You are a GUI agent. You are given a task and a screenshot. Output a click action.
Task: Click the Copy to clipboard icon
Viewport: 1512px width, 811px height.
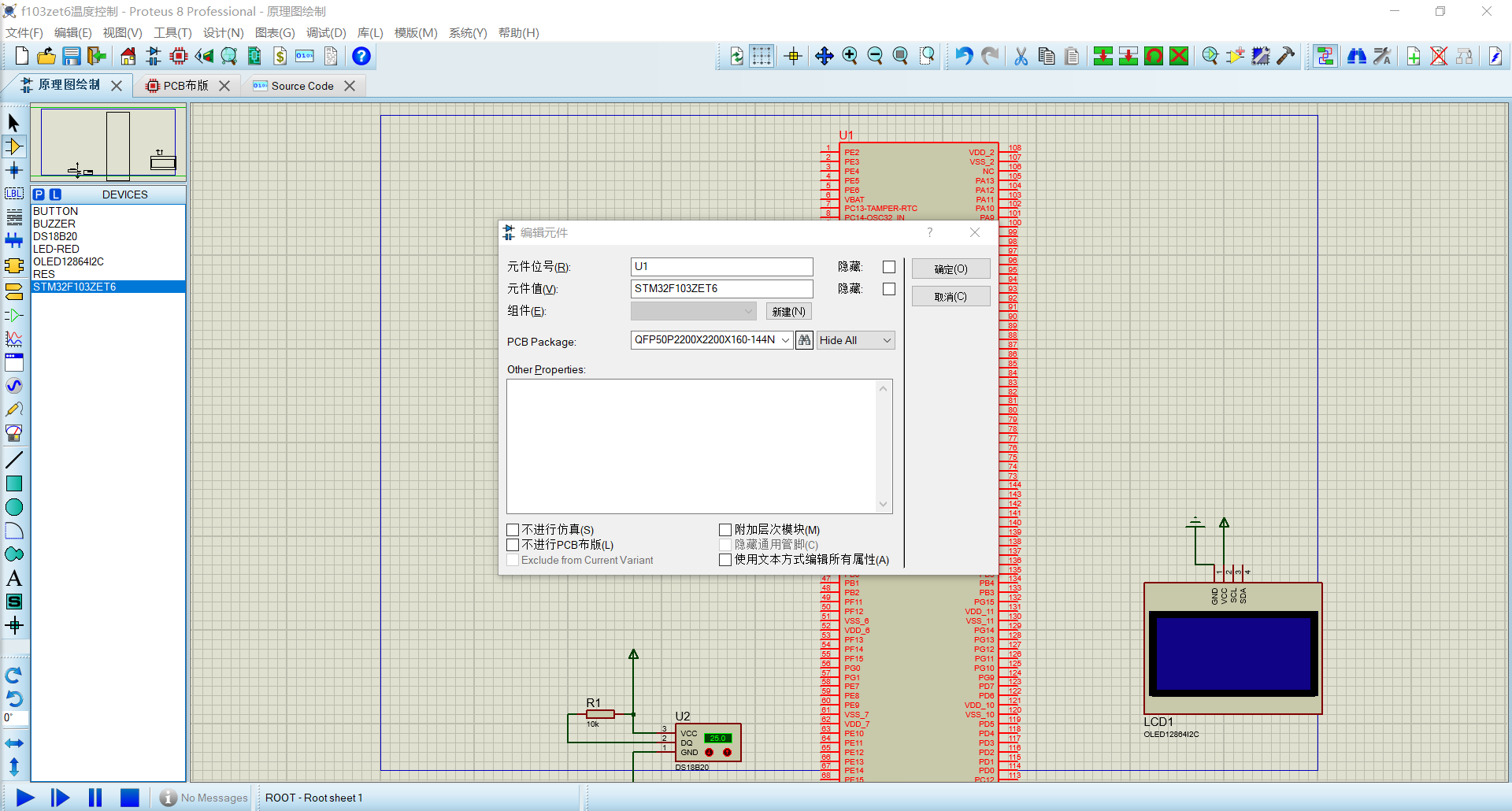click(x=1047, y=56)
